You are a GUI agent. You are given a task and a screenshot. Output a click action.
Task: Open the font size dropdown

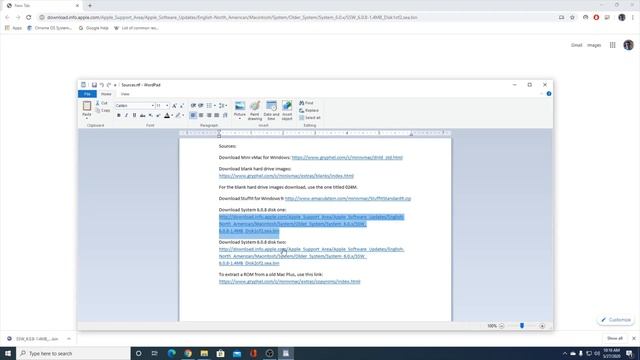coord(167,106)
